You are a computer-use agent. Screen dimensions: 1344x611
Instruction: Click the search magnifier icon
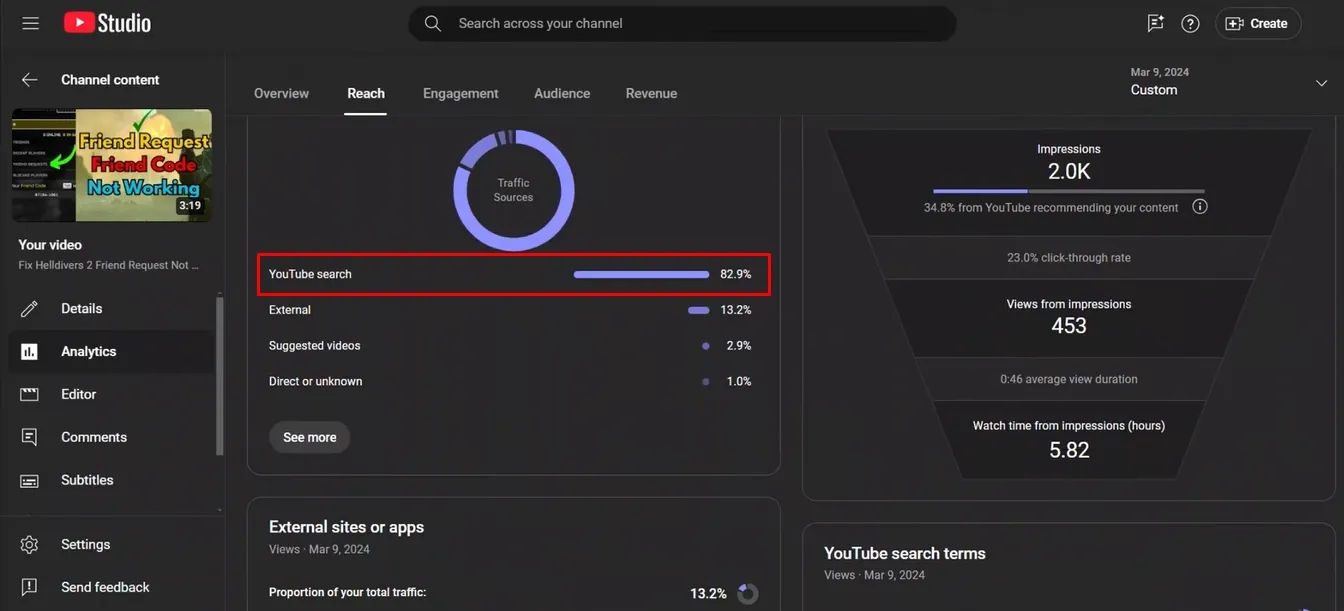point(433,23)
